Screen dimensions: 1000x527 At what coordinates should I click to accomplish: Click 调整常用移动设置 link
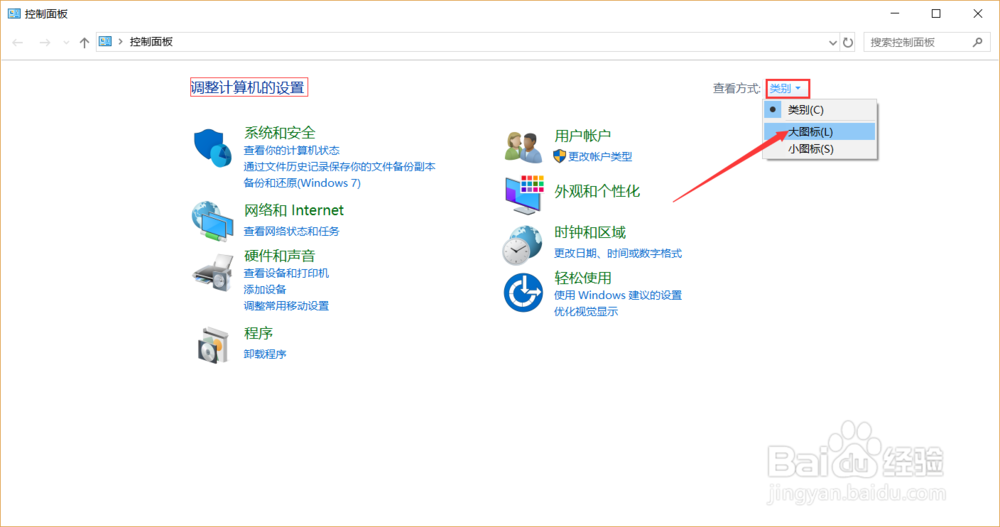pyautogui.click(x=286, y=306)
